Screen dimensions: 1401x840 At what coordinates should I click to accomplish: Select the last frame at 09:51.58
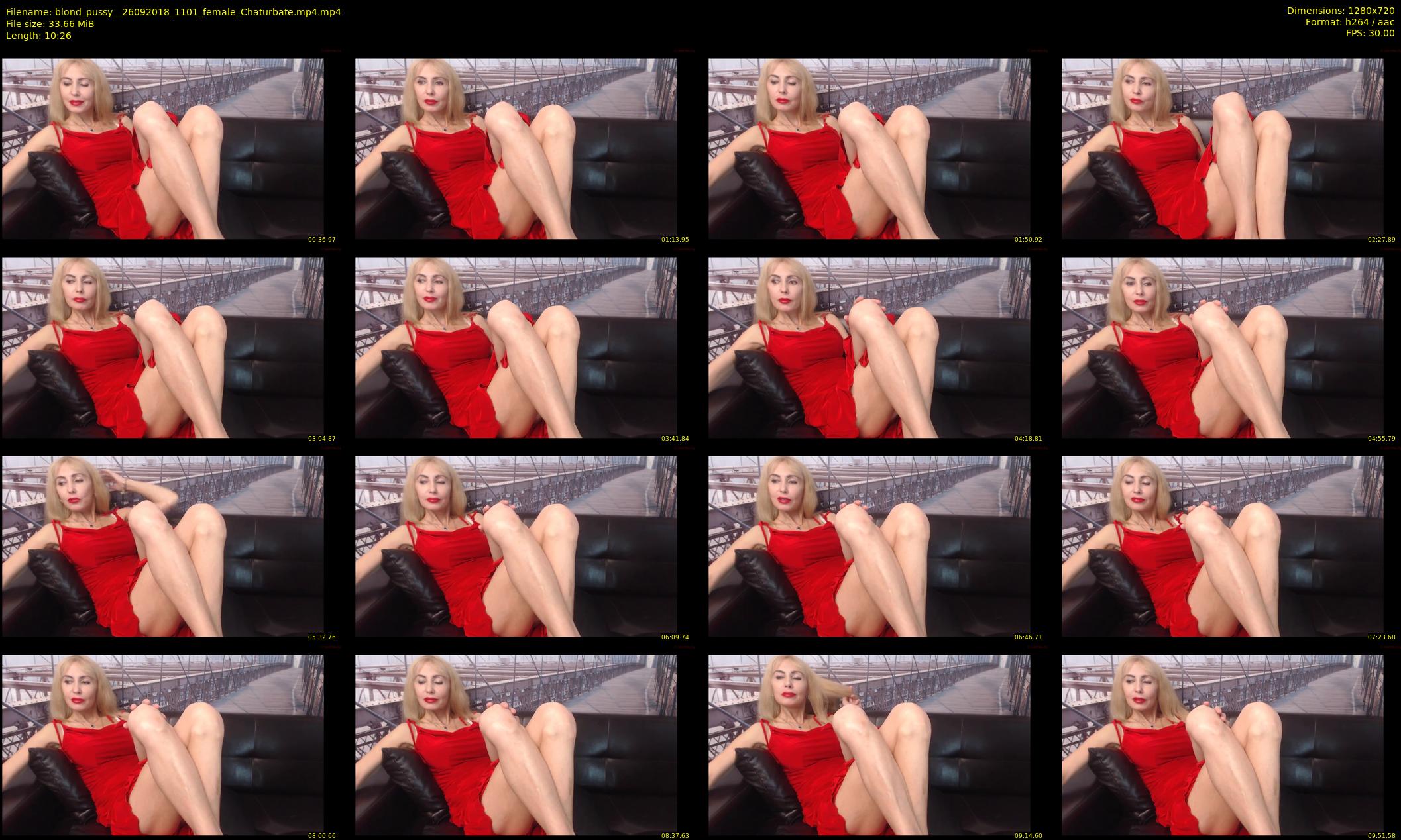1223,745
